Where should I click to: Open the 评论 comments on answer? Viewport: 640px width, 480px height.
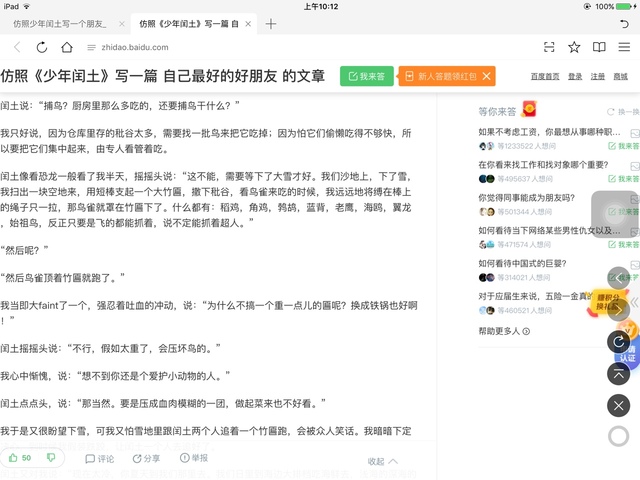pos(99,458)
